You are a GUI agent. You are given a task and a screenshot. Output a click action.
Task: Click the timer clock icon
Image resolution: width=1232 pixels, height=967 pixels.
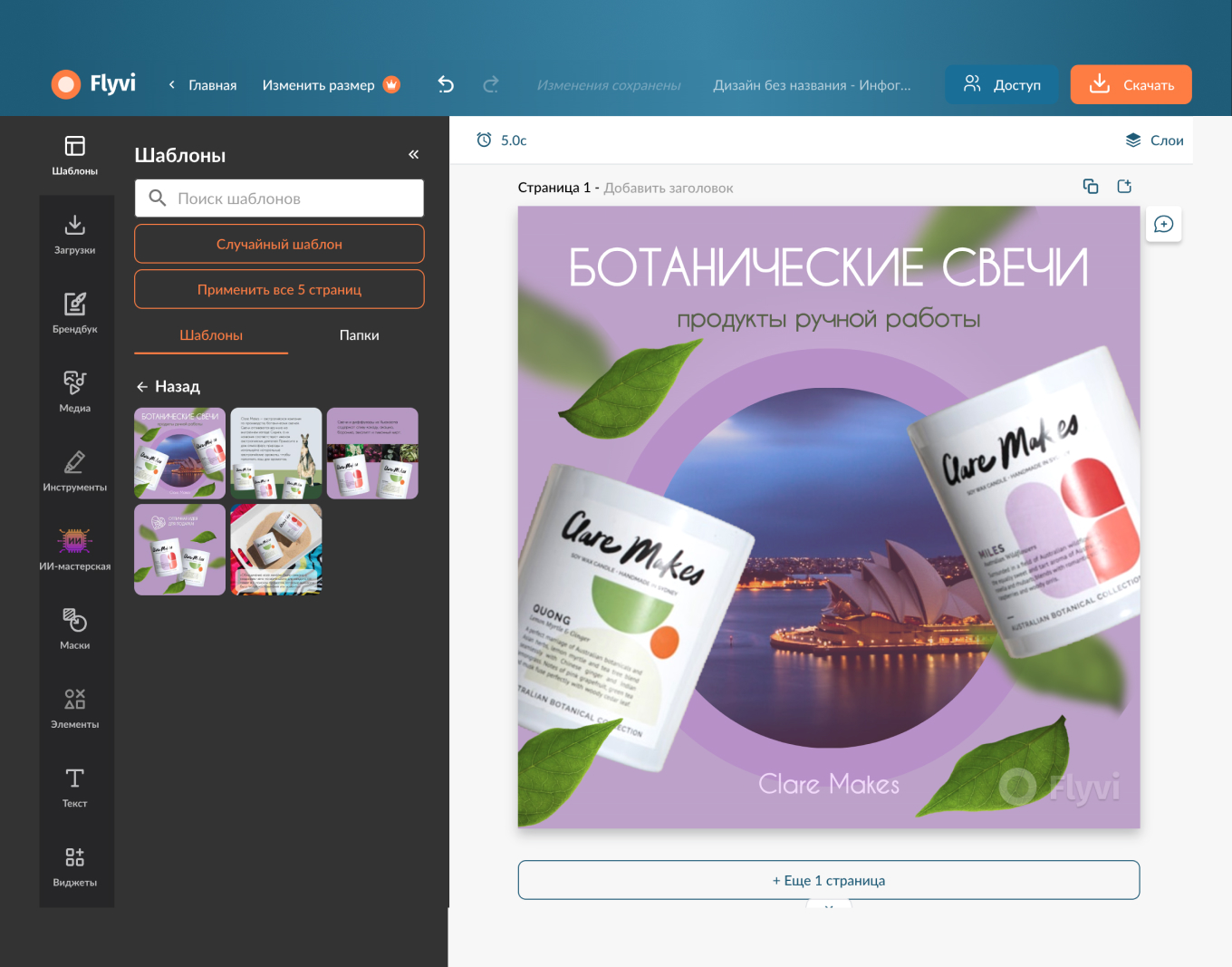484,140
